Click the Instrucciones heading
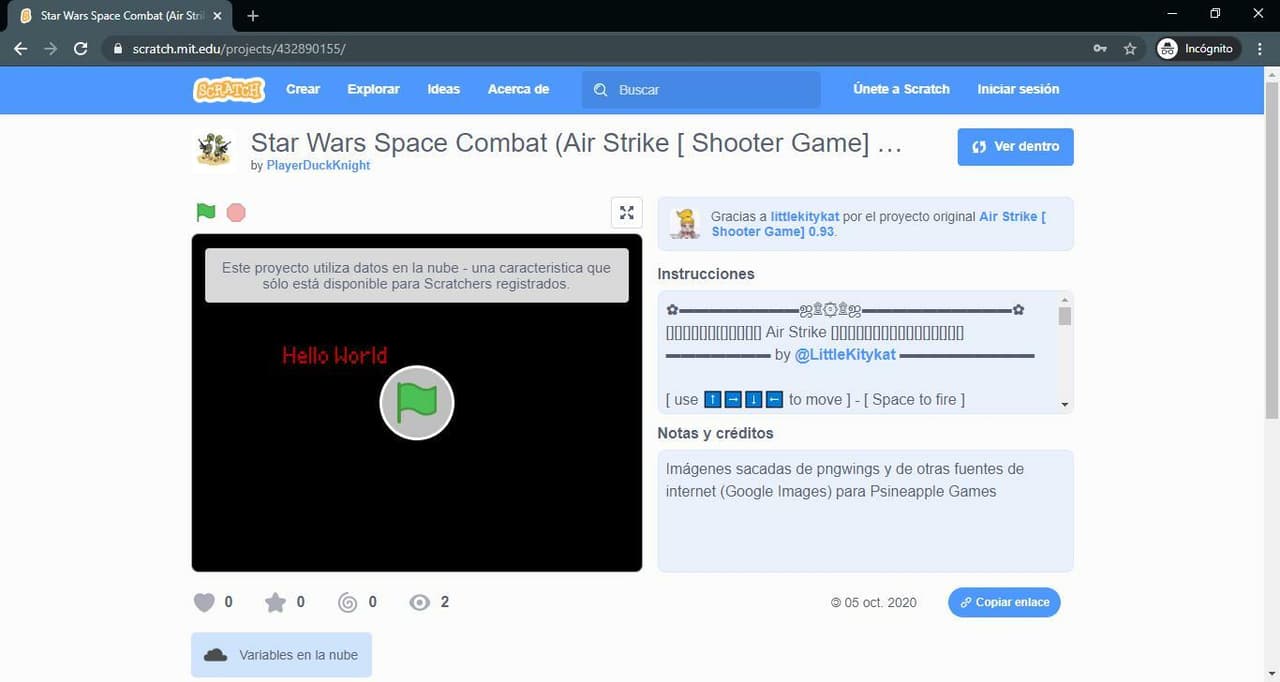Viewport: 1280px width, 682px height. (706, 274)
